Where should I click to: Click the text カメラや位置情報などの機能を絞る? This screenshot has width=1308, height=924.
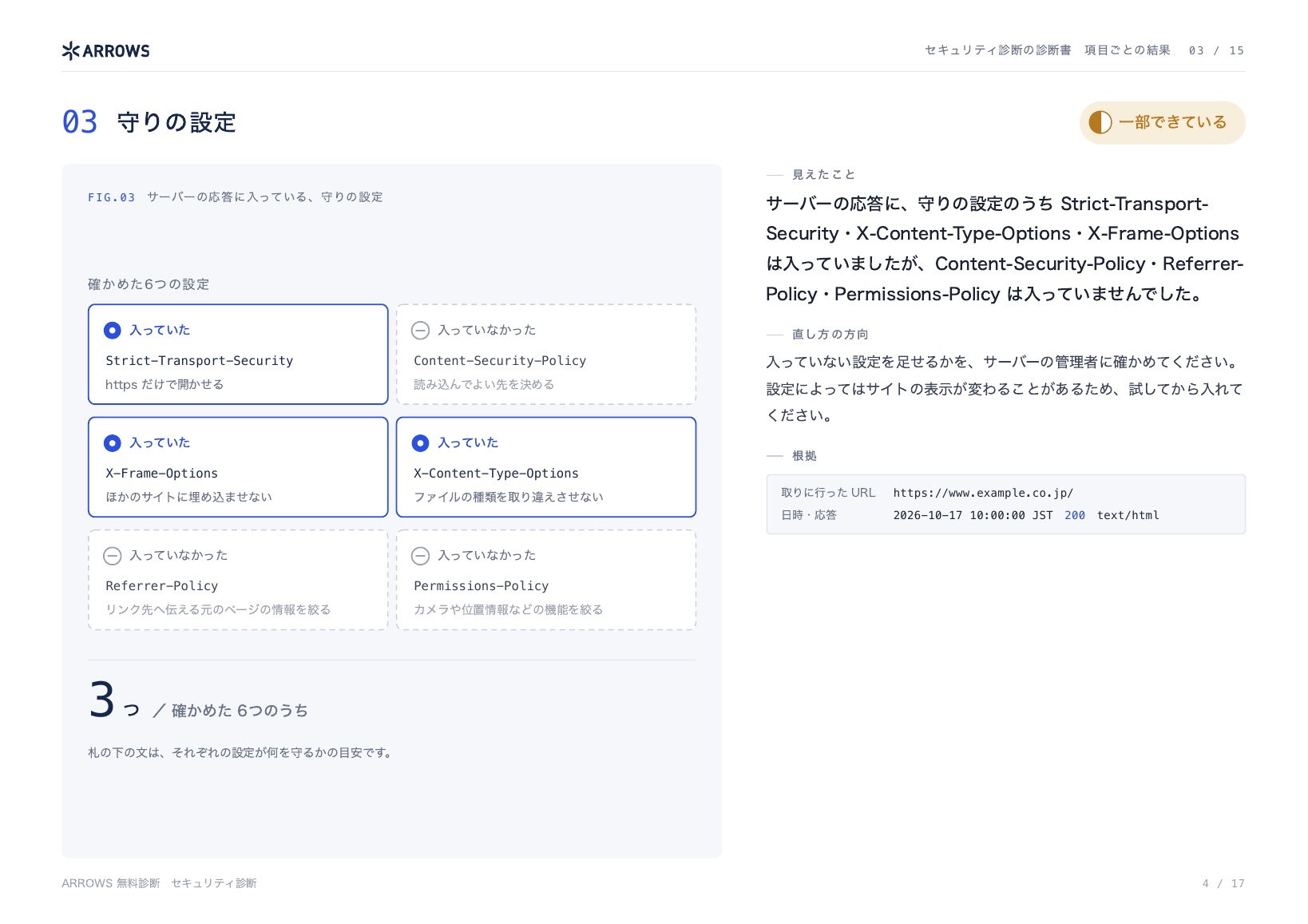pyautogui.click(x=509, y=609)
